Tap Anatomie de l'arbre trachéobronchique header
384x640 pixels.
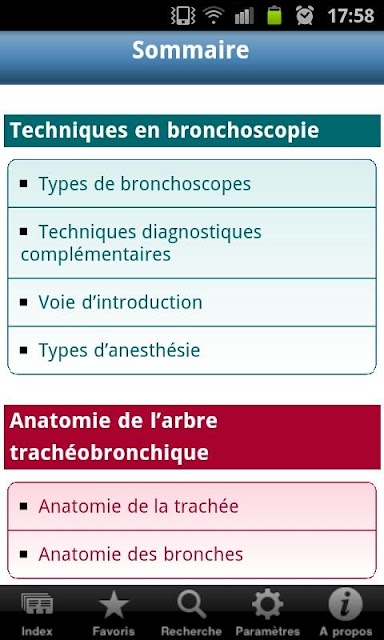click(192, 437)
